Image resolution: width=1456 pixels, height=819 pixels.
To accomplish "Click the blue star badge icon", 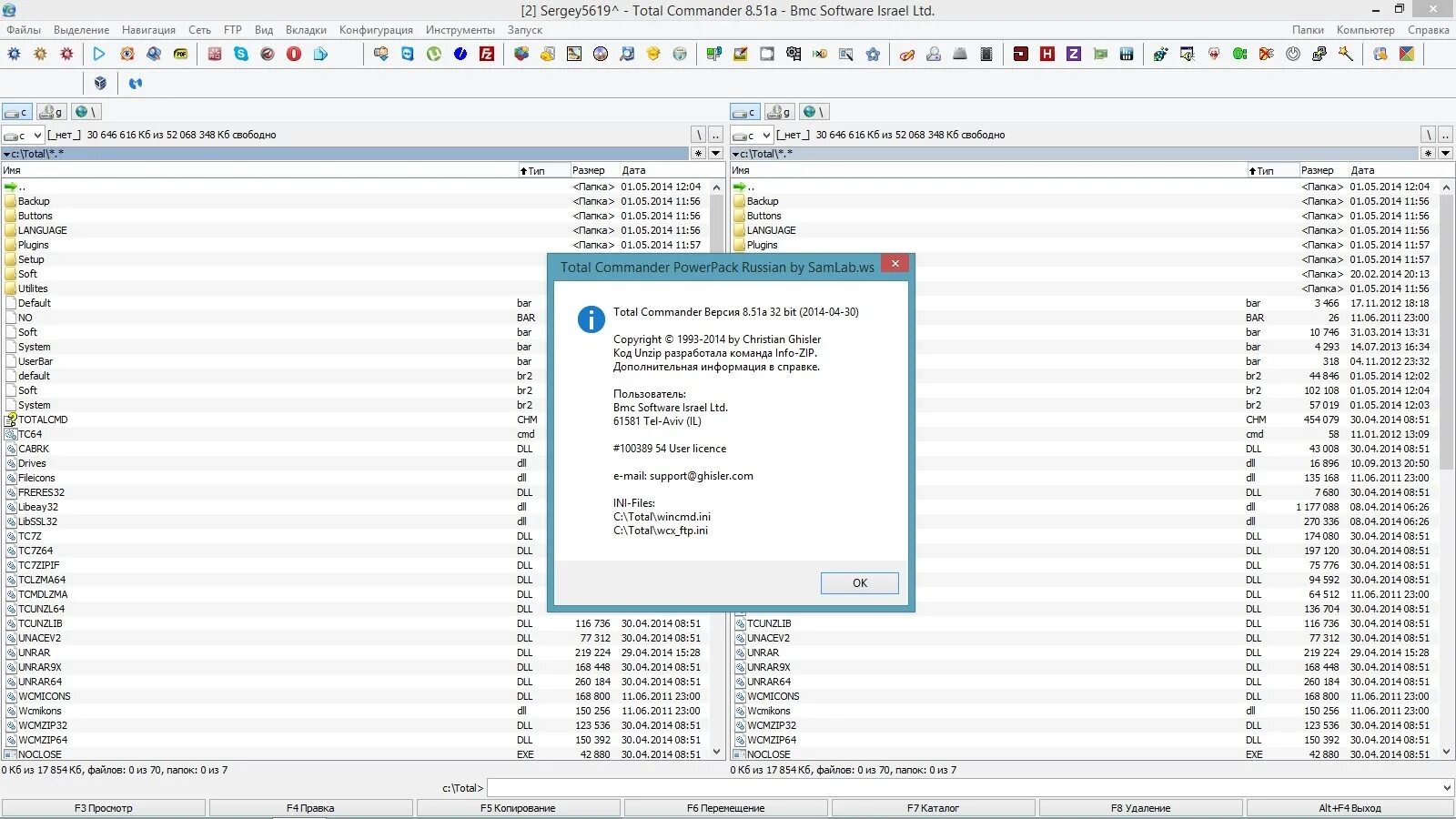I will point(873,55).
